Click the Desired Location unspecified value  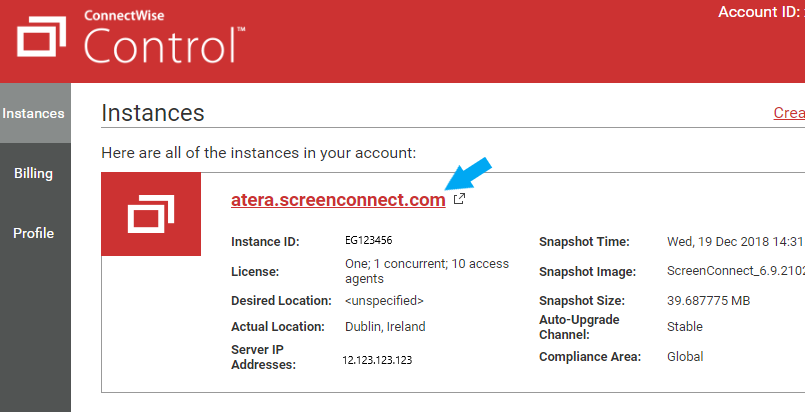point(384,300)
